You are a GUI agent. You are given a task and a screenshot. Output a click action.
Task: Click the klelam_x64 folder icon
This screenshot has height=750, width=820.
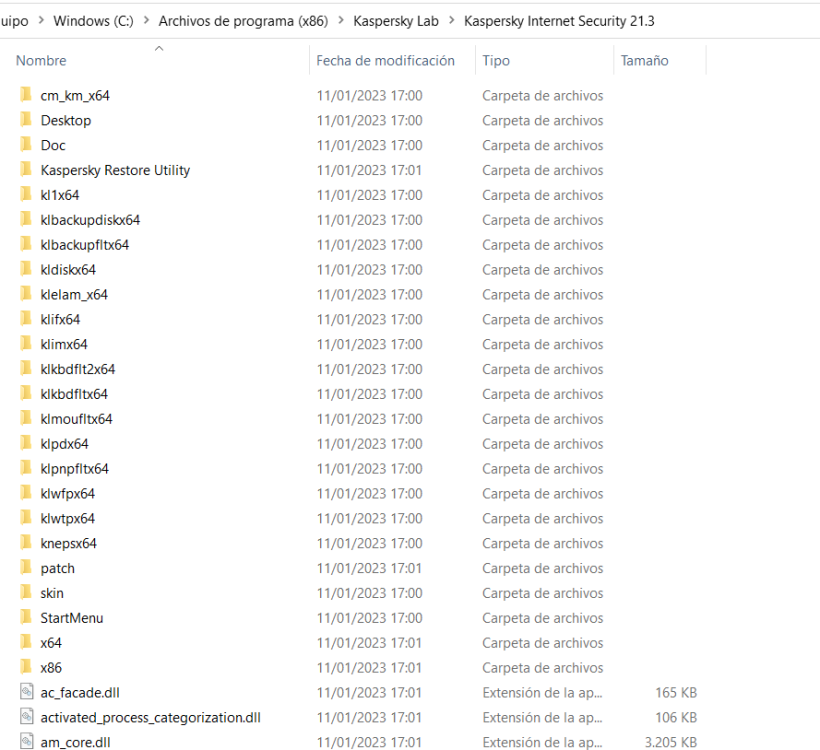click(26, 294)
